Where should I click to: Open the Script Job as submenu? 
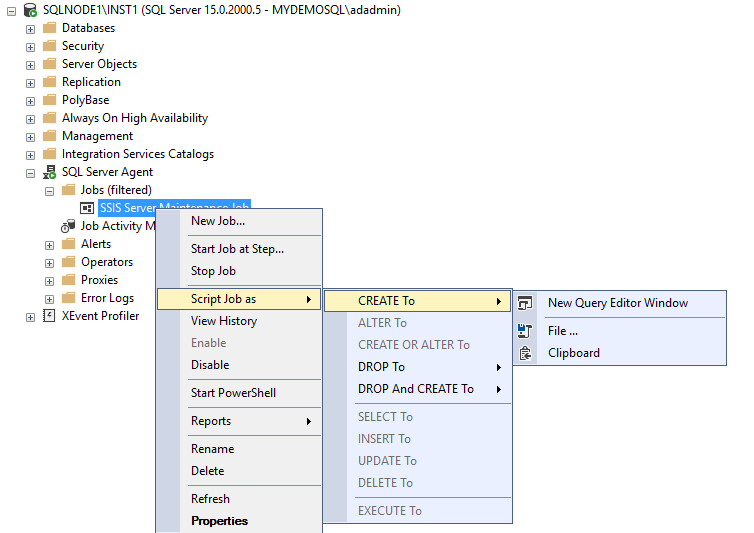click(x=239, y=299)
